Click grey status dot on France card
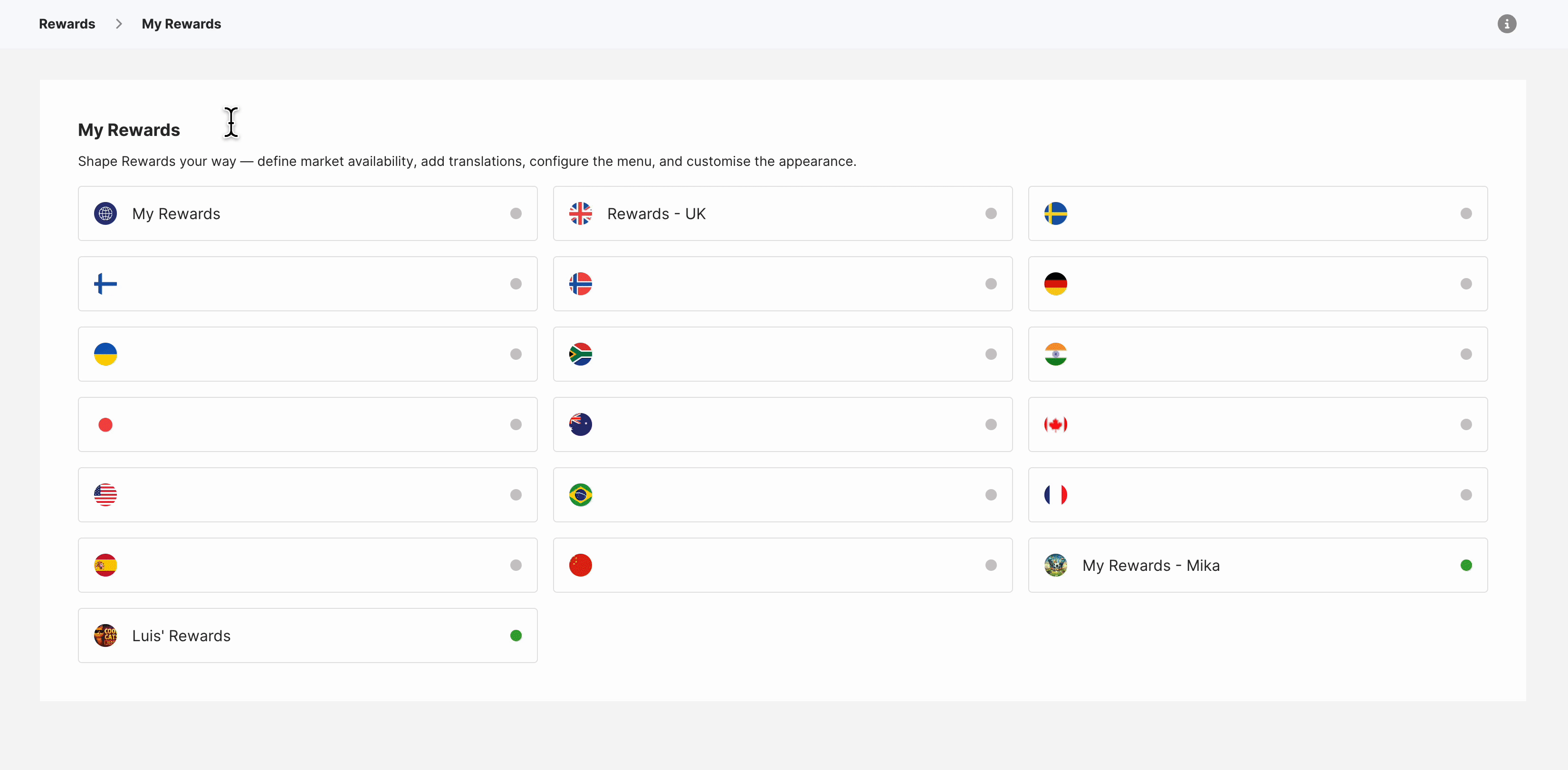Screen dimensions: 1568x770 coord(1466,495)
